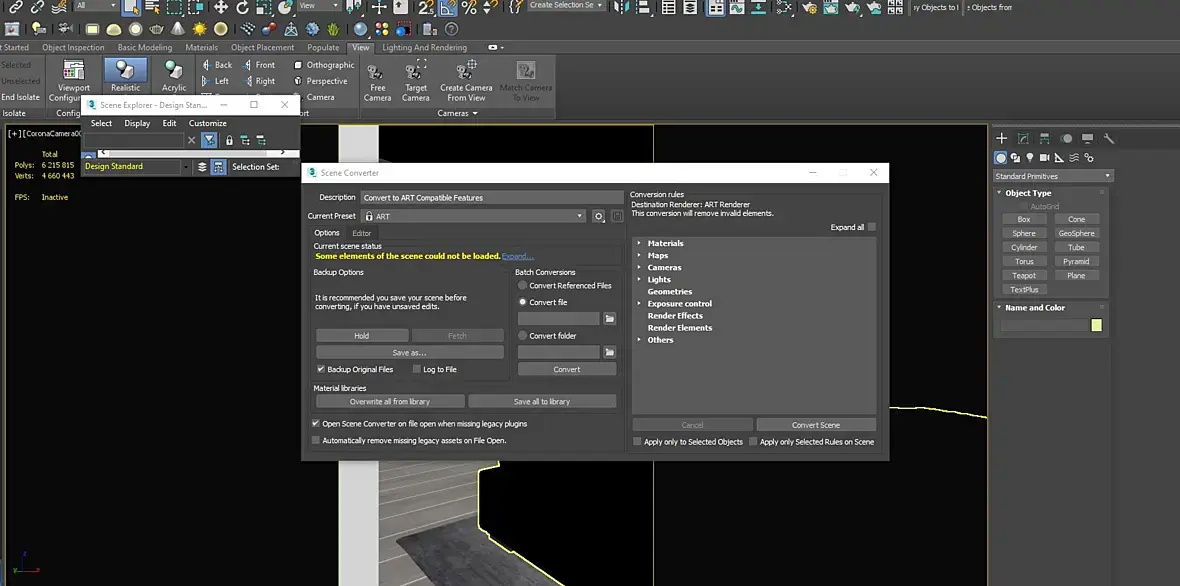1180x586 pixels.
Task: Click the preset settings gear icon
Action: [598, 216]
